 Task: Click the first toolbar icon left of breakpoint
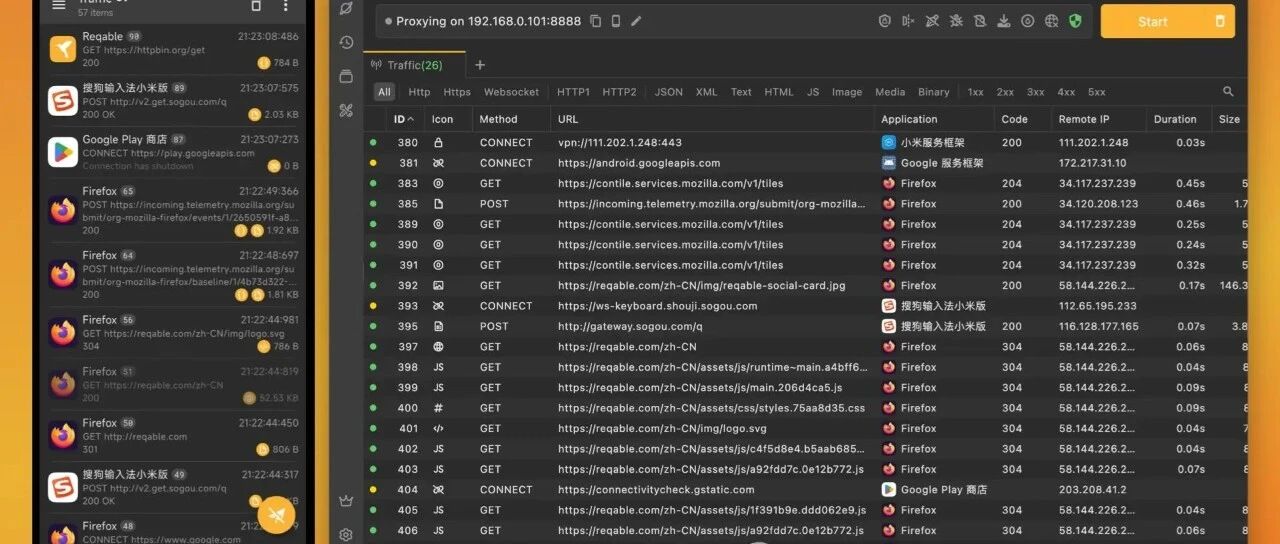(884, 21)
